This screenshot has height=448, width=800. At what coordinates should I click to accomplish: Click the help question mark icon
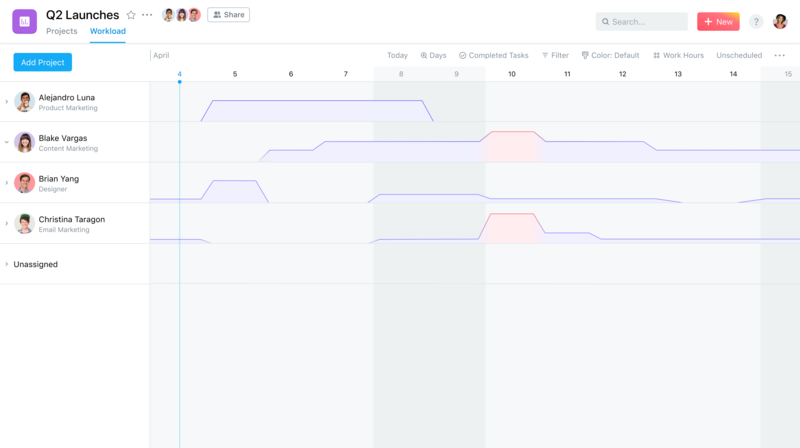[x=756, y=21]
